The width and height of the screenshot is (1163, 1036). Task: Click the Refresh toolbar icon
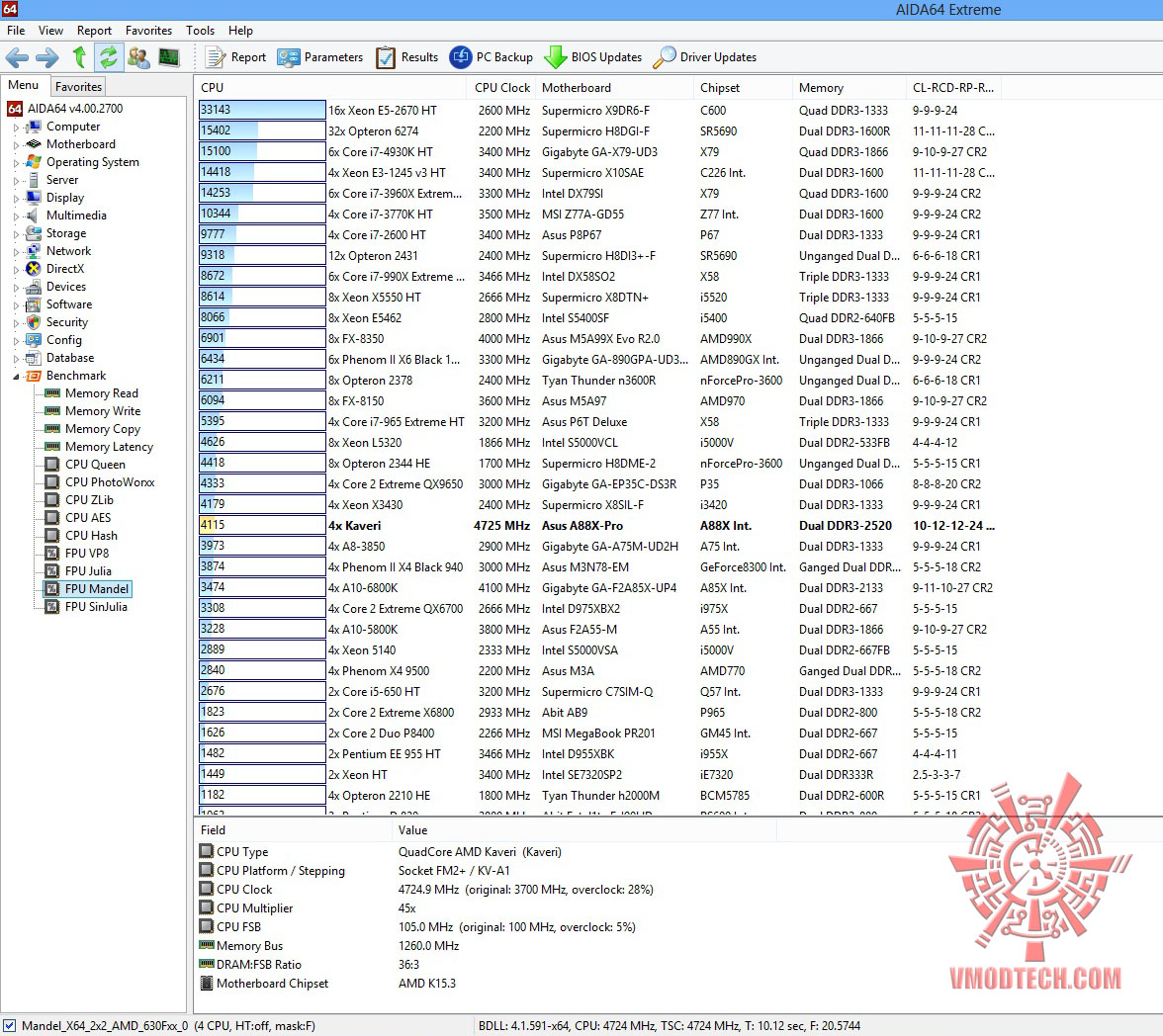(109, 57)
